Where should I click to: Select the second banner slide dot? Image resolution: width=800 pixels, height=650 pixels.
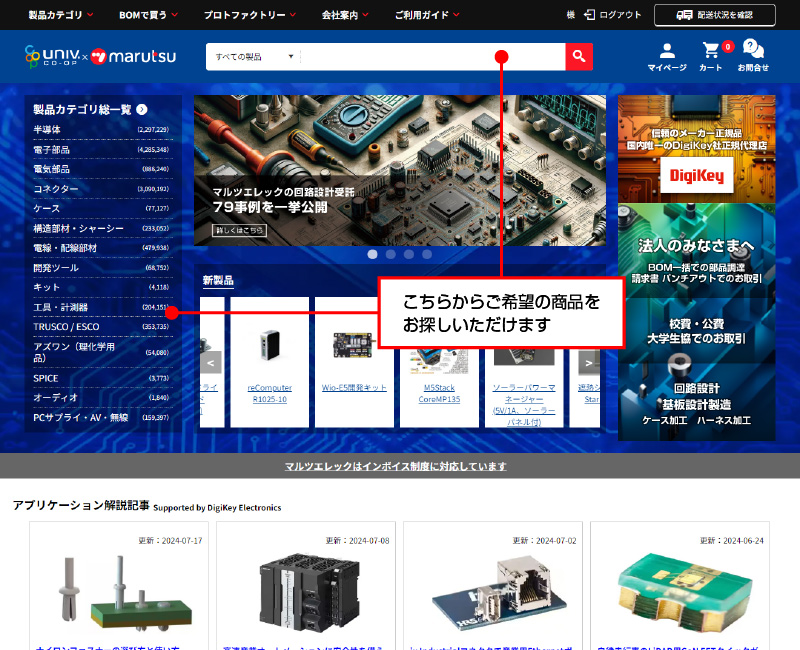click(391, 254)
